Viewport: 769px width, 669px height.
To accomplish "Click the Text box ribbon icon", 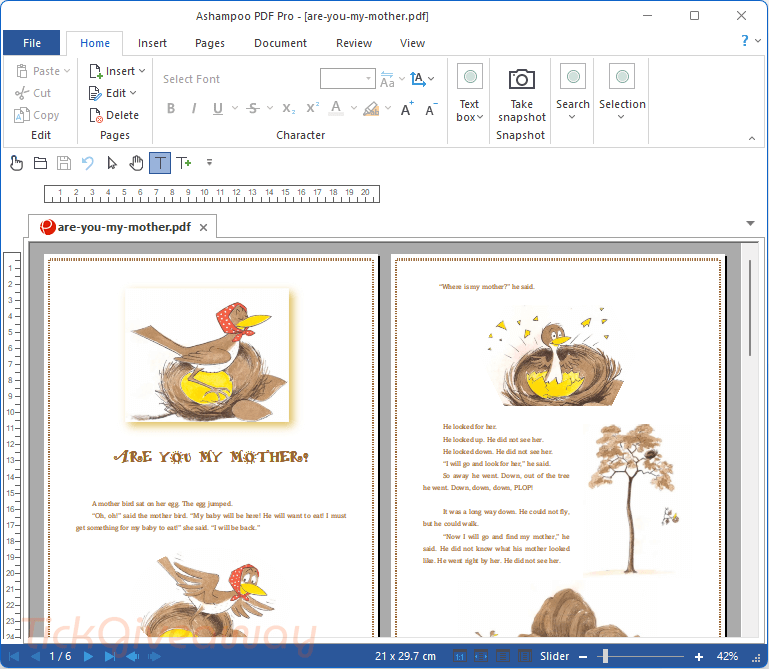I will [x=470, y=77].
